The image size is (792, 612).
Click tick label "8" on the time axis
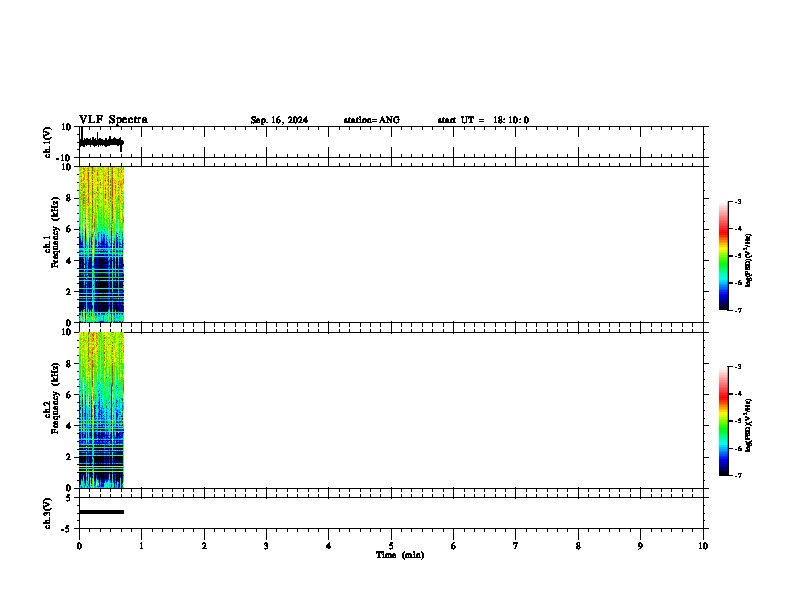point(578,546)
